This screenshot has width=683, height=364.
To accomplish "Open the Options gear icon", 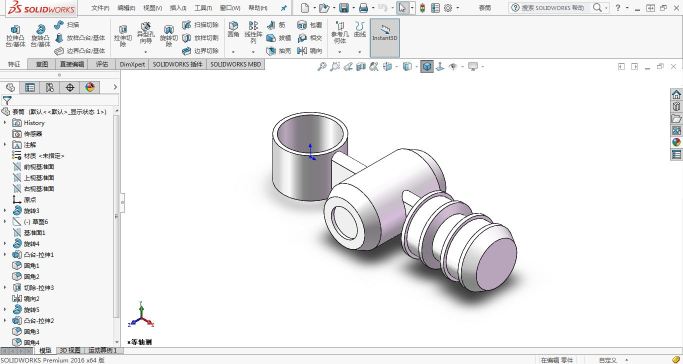I will click(448, 7).
